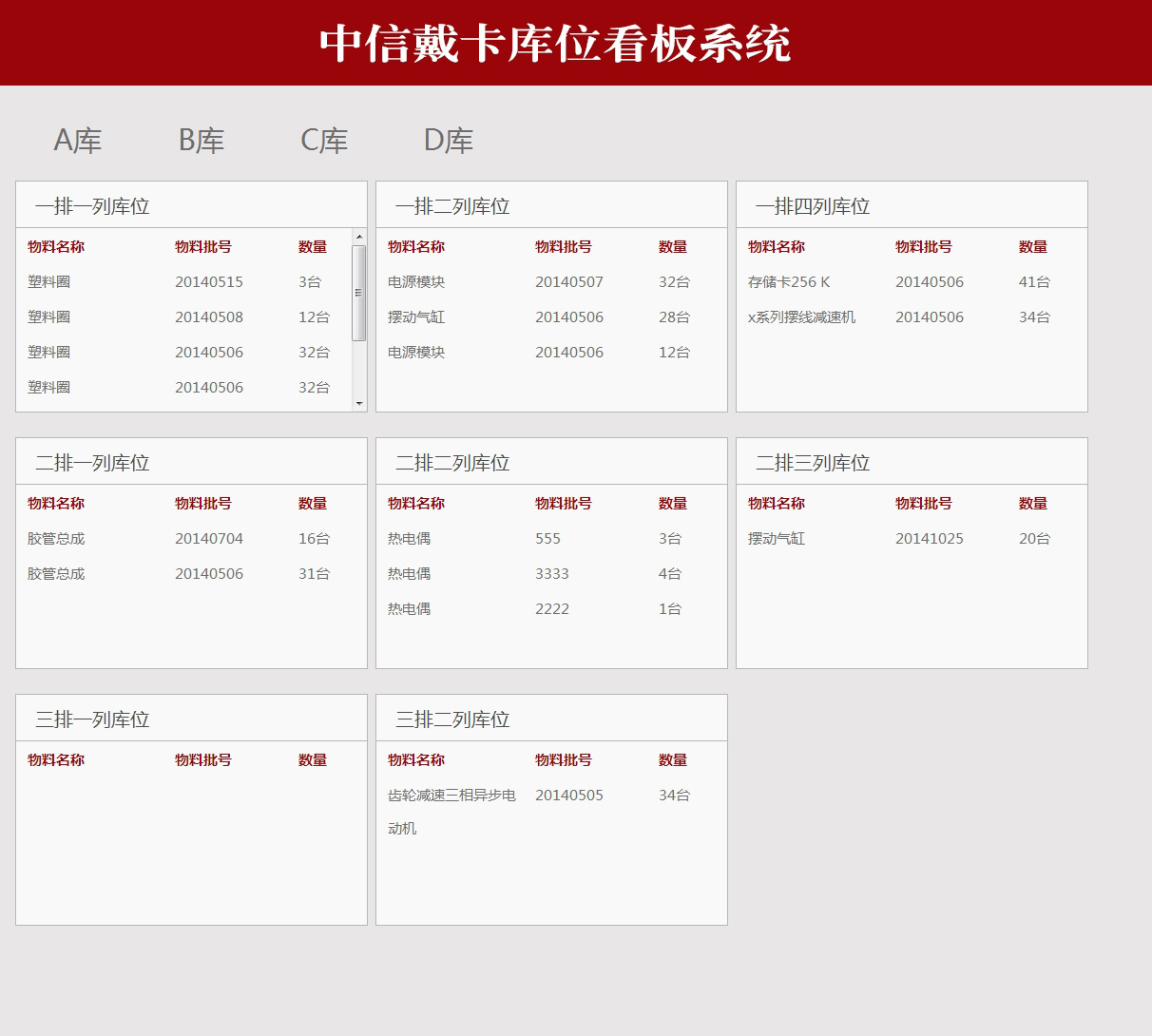Image resolution: width=1152 pixels, height=1036 pixels.
Task: Click scroll-down arrow in 一排一列库位 panel
Action: tap(359, 403)
